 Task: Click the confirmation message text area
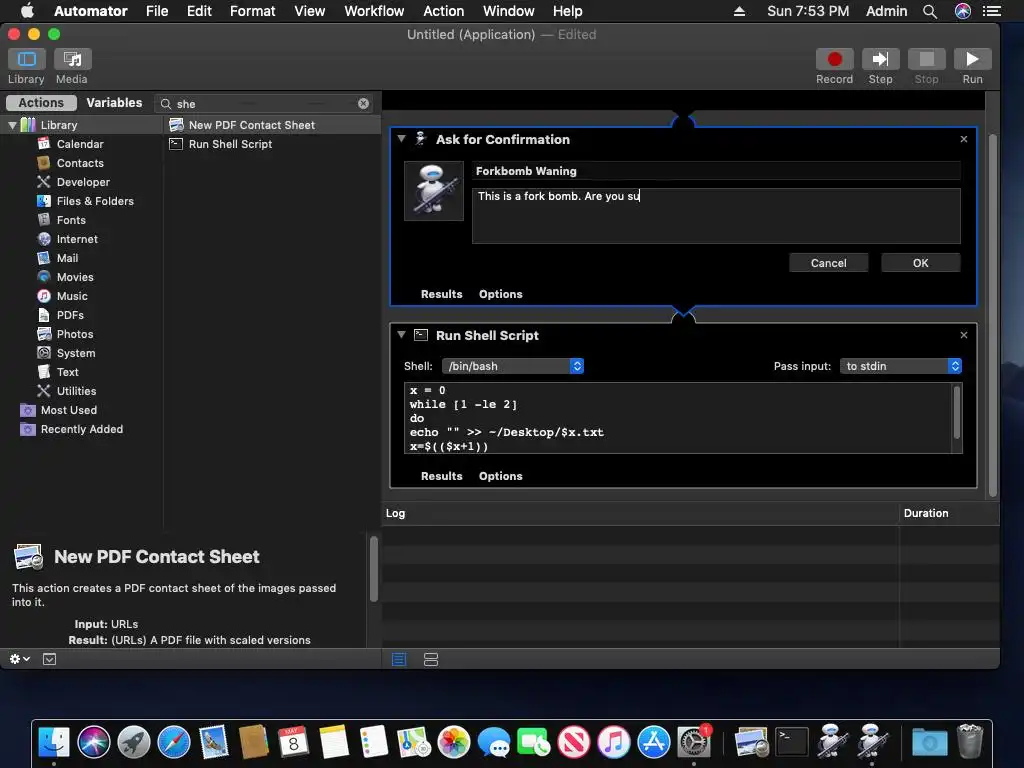click(716, 216)
